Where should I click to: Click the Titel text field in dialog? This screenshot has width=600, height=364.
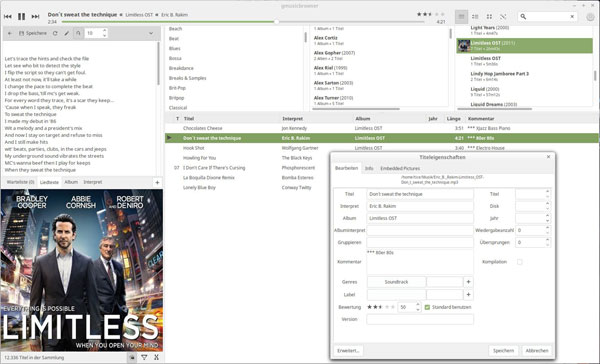[420, 194]
